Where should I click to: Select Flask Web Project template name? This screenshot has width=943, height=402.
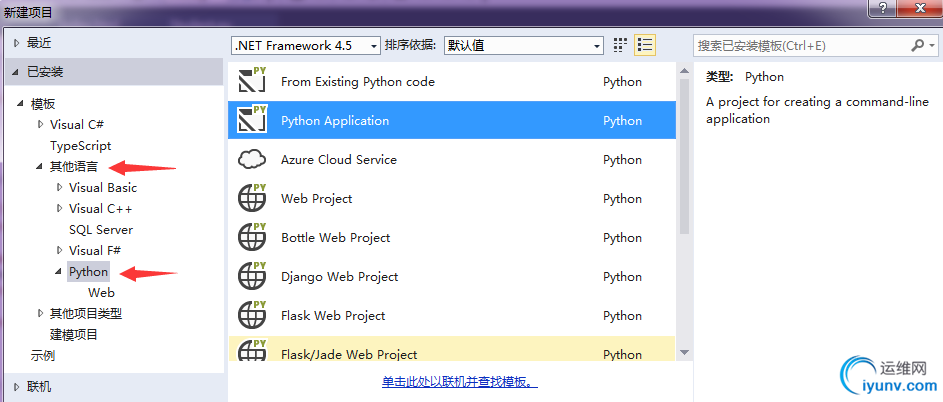[333, 316]
